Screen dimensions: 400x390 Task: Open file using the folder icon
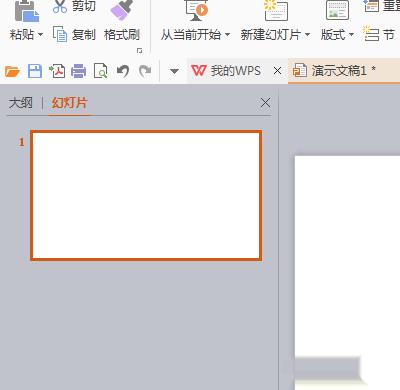(12, 71)
